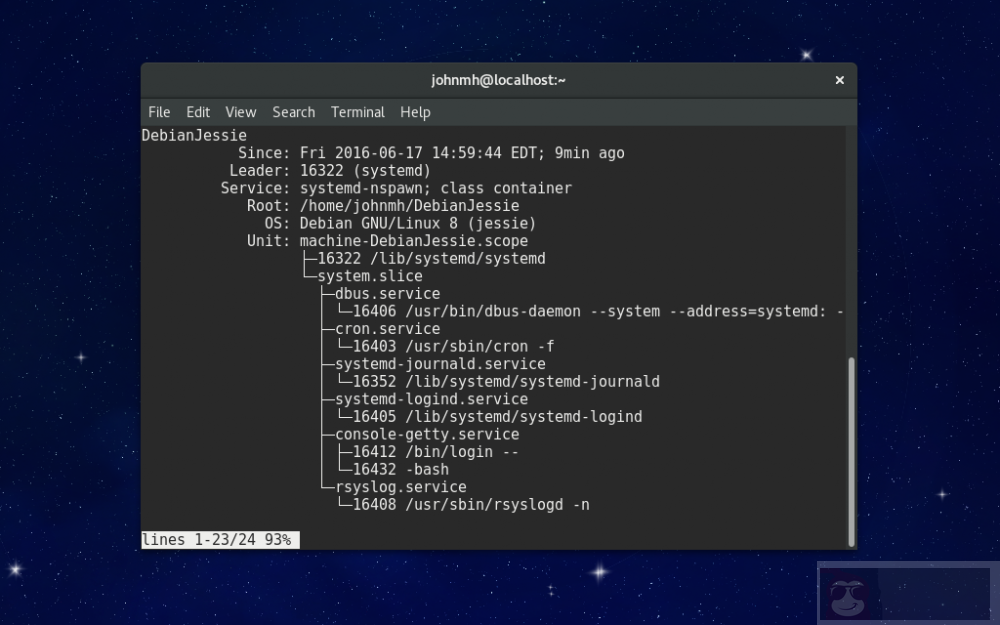Open the Edit menu

point(198,112)
